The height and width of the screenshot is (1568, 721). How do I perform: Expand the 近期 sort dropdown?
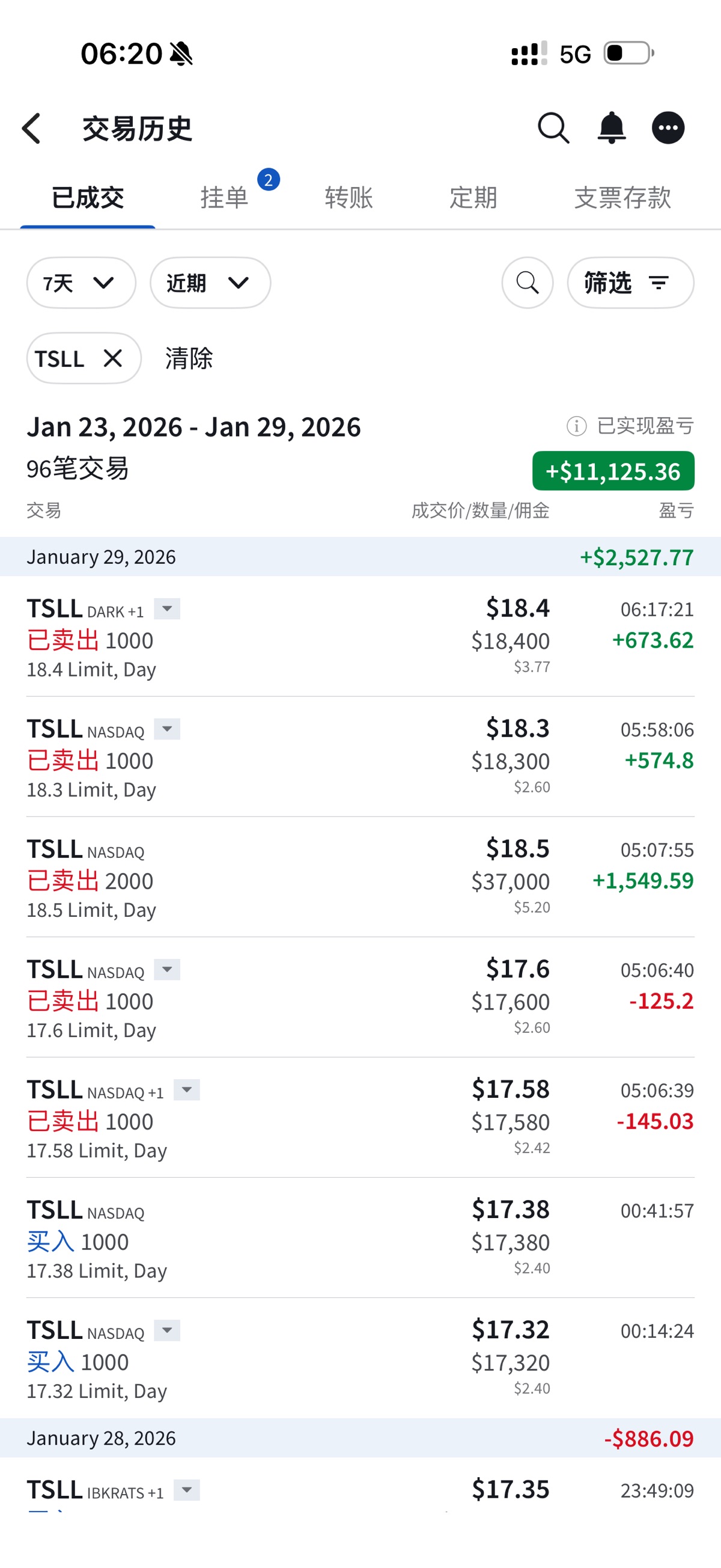[210, 283]
